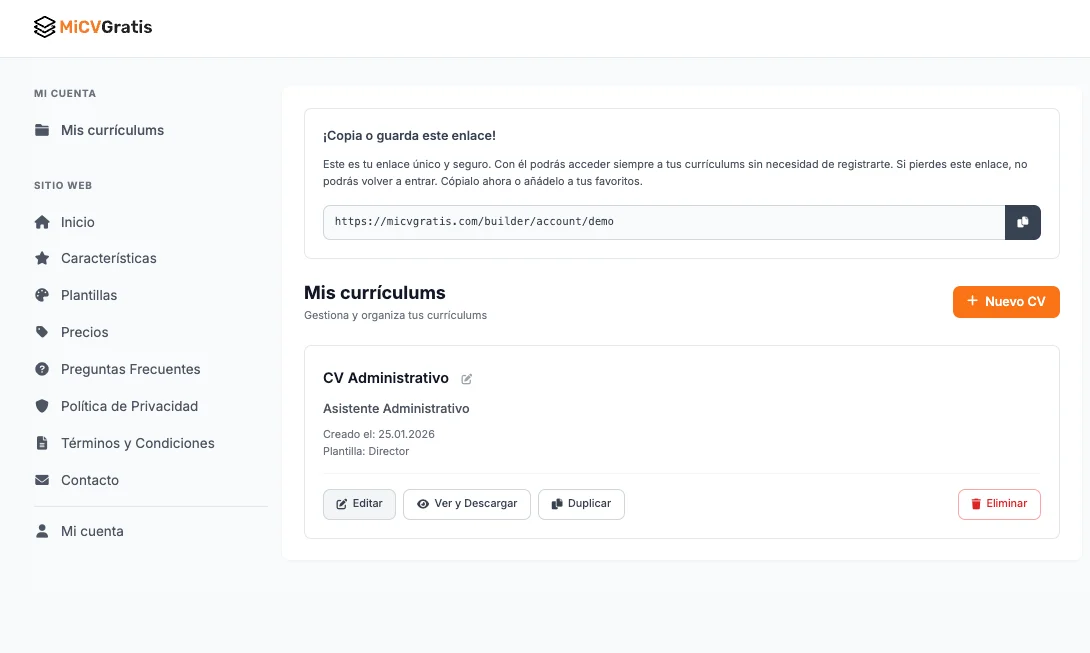Select the Mi cuenta user icon
The width and height of the screenshot is (1090, 653).
click(42, 530)
